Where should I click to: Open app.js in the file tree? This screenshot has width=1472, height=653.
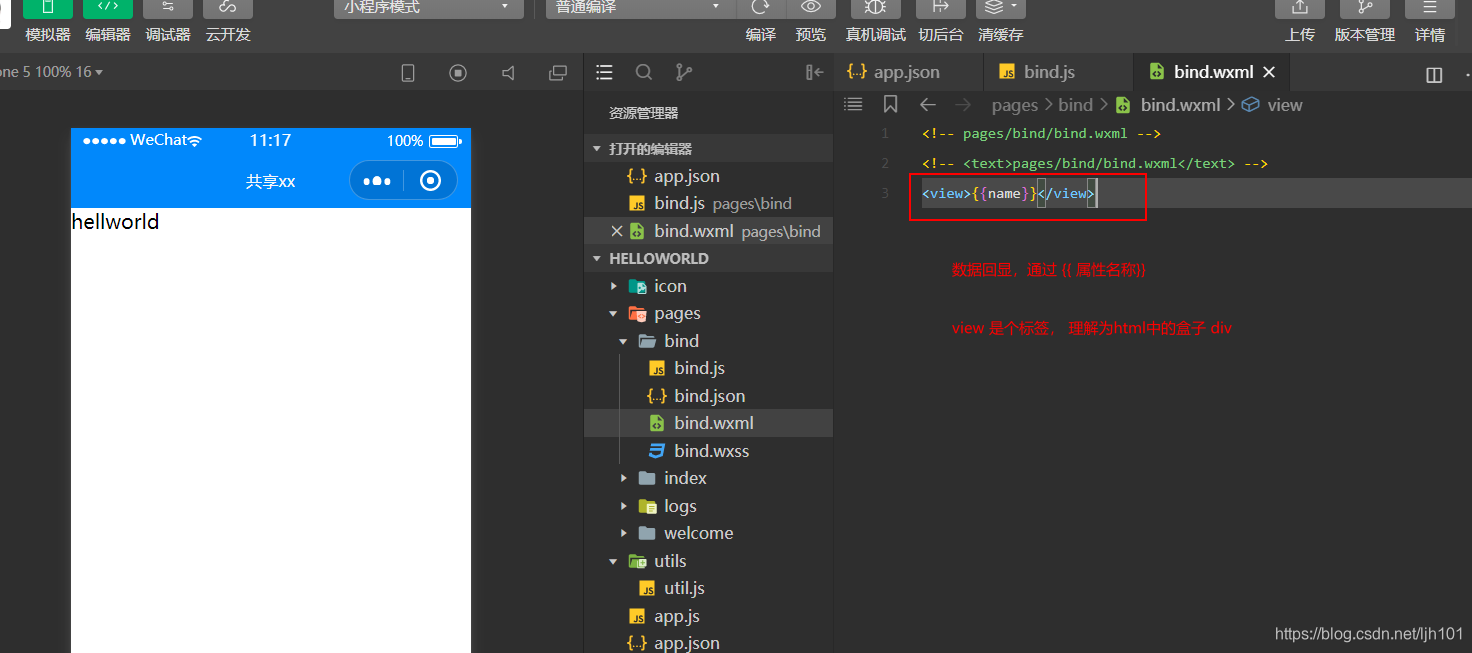tap(708, 616)
